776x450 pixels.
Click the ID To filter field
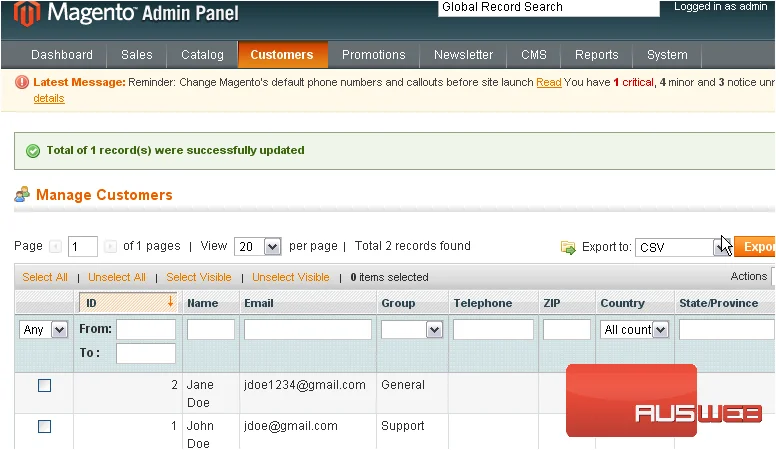tap(146, 353)
